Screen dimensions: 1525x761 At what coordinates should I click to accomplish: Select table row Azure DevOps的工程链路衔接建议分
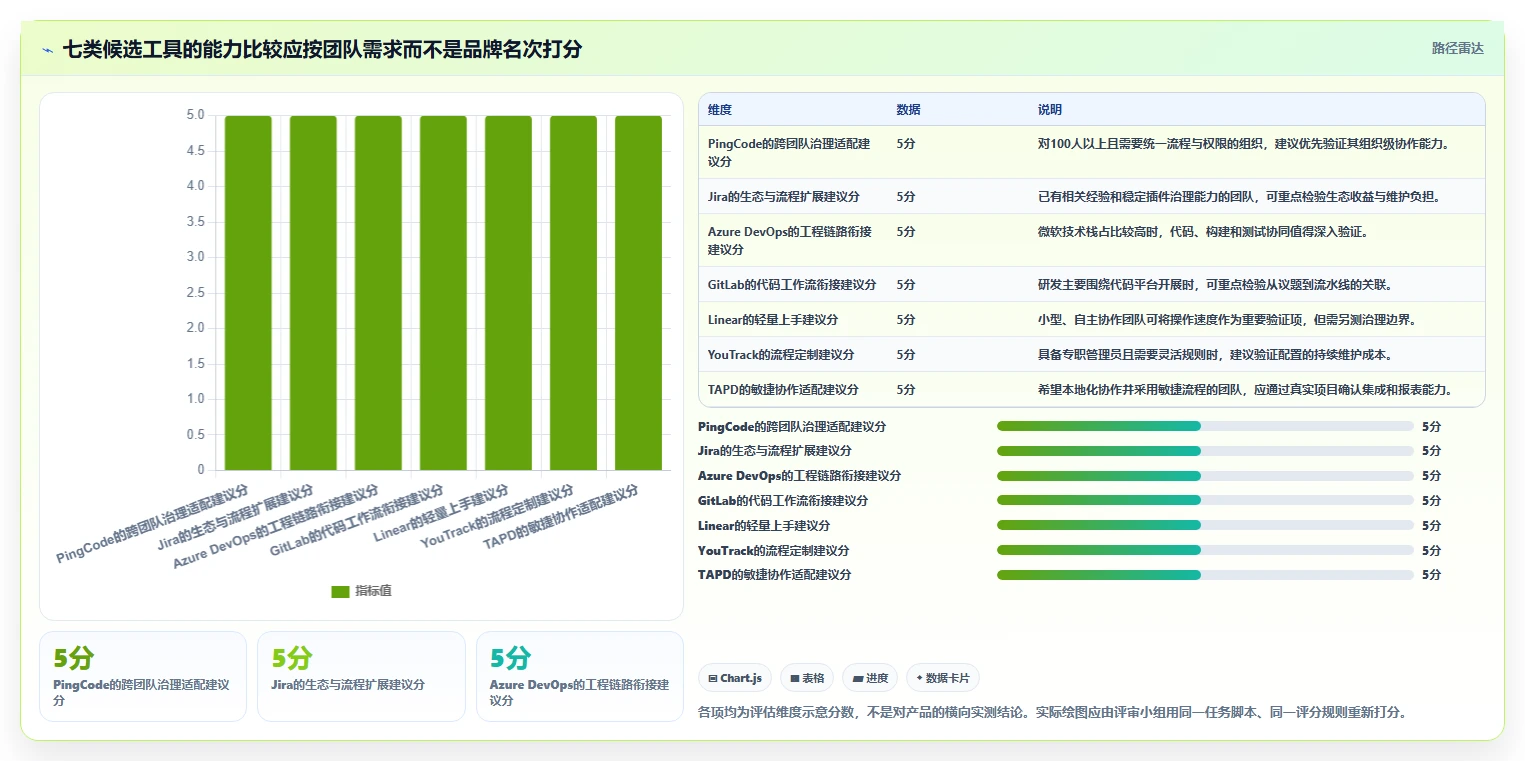coord(1092,240)
